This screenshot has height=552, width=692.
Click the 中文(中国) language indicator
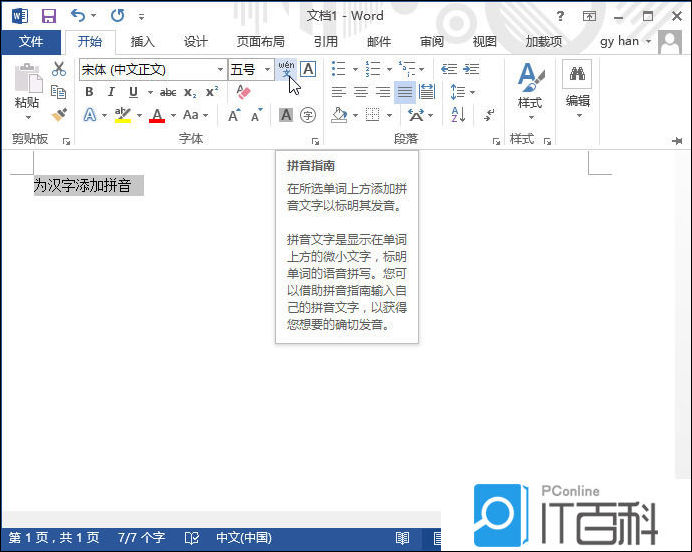(x=244, y=538)
